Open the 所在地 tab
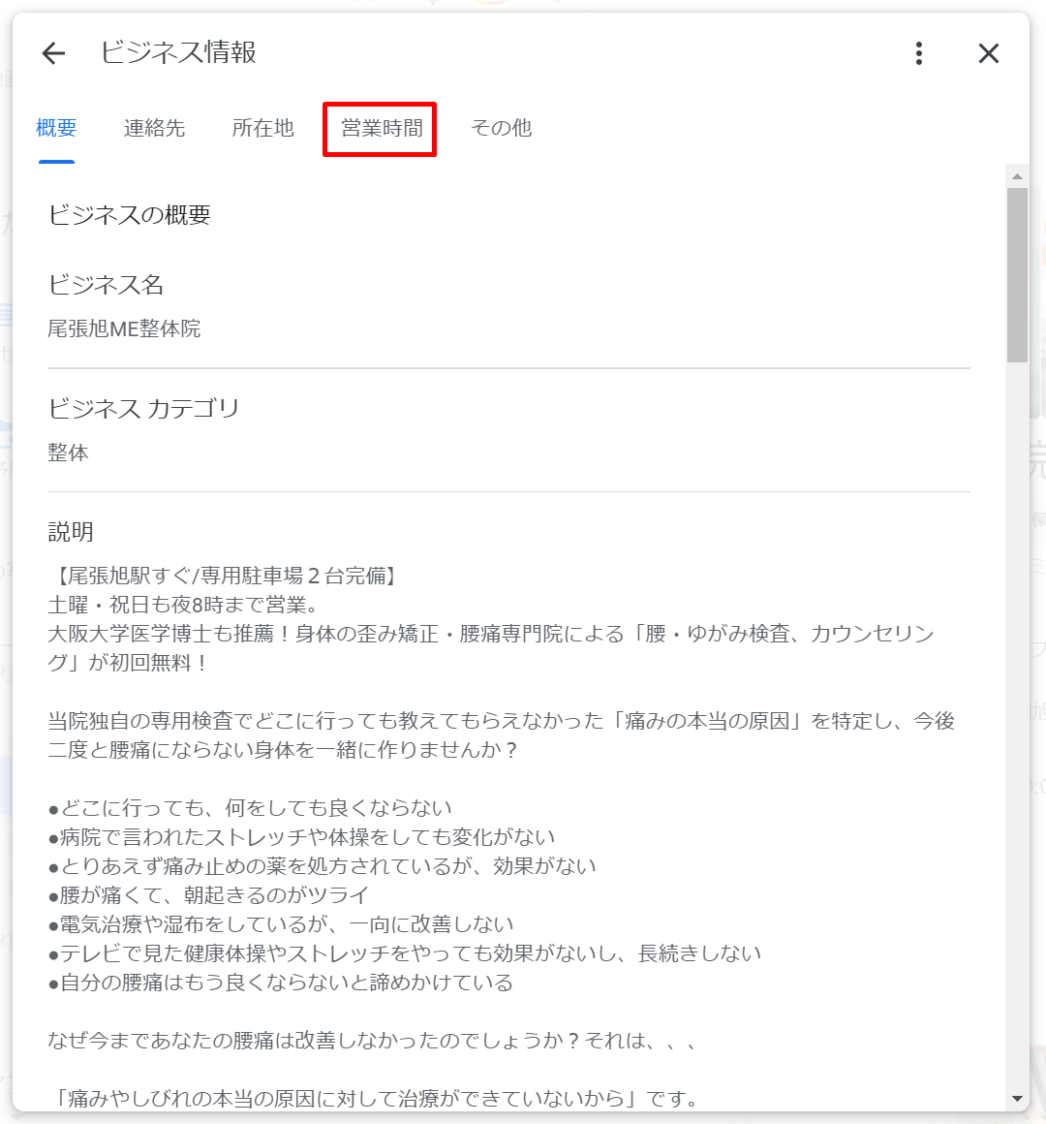1046x1124 pixels. pos(263,128)
